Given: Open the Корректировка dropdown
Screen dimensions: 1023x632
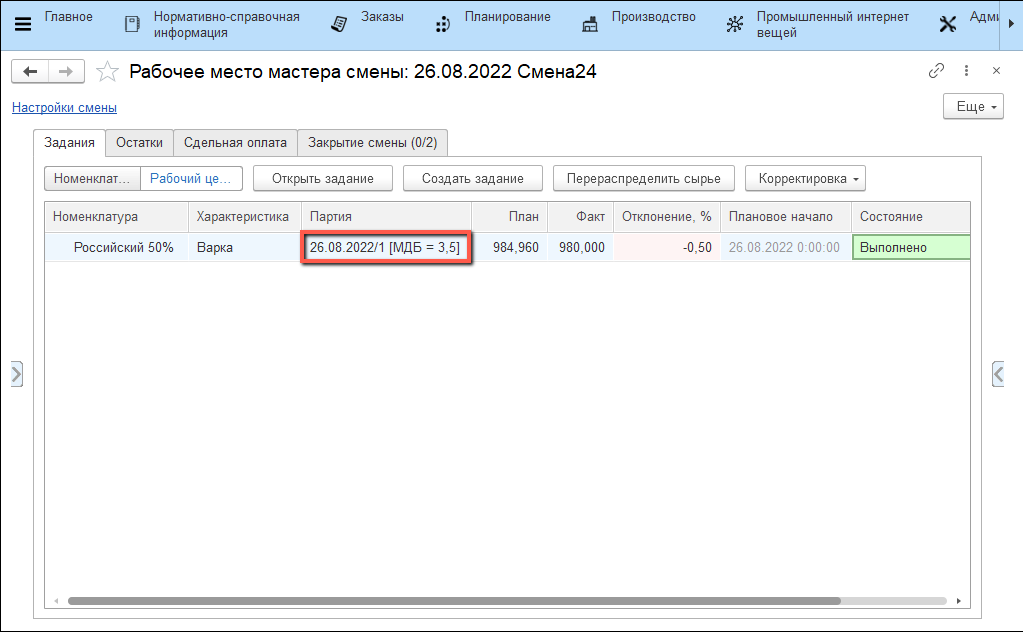Looking at the screenshot, I should (805, 178).
